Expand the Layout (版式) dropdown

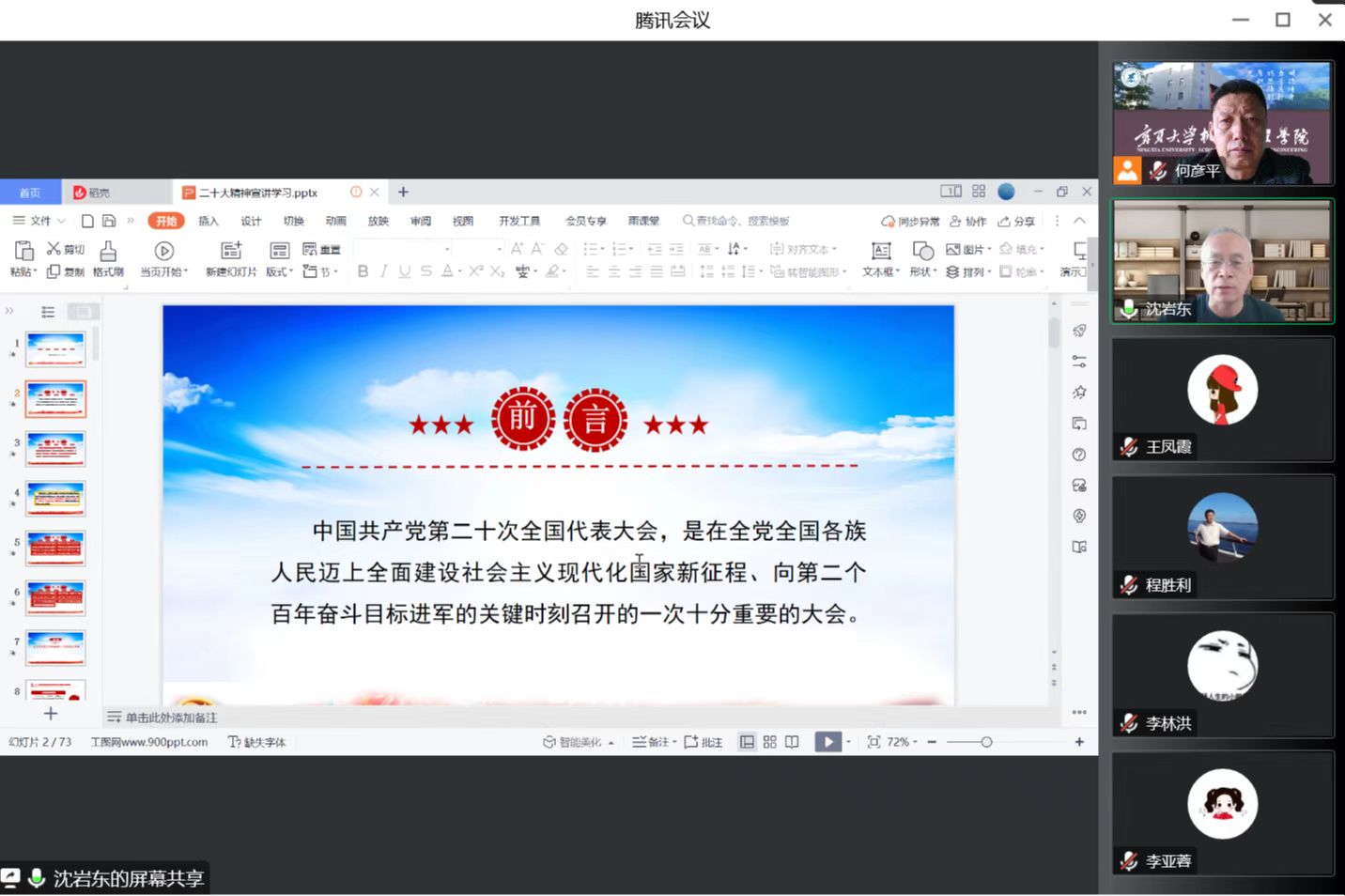coord(280,272)
